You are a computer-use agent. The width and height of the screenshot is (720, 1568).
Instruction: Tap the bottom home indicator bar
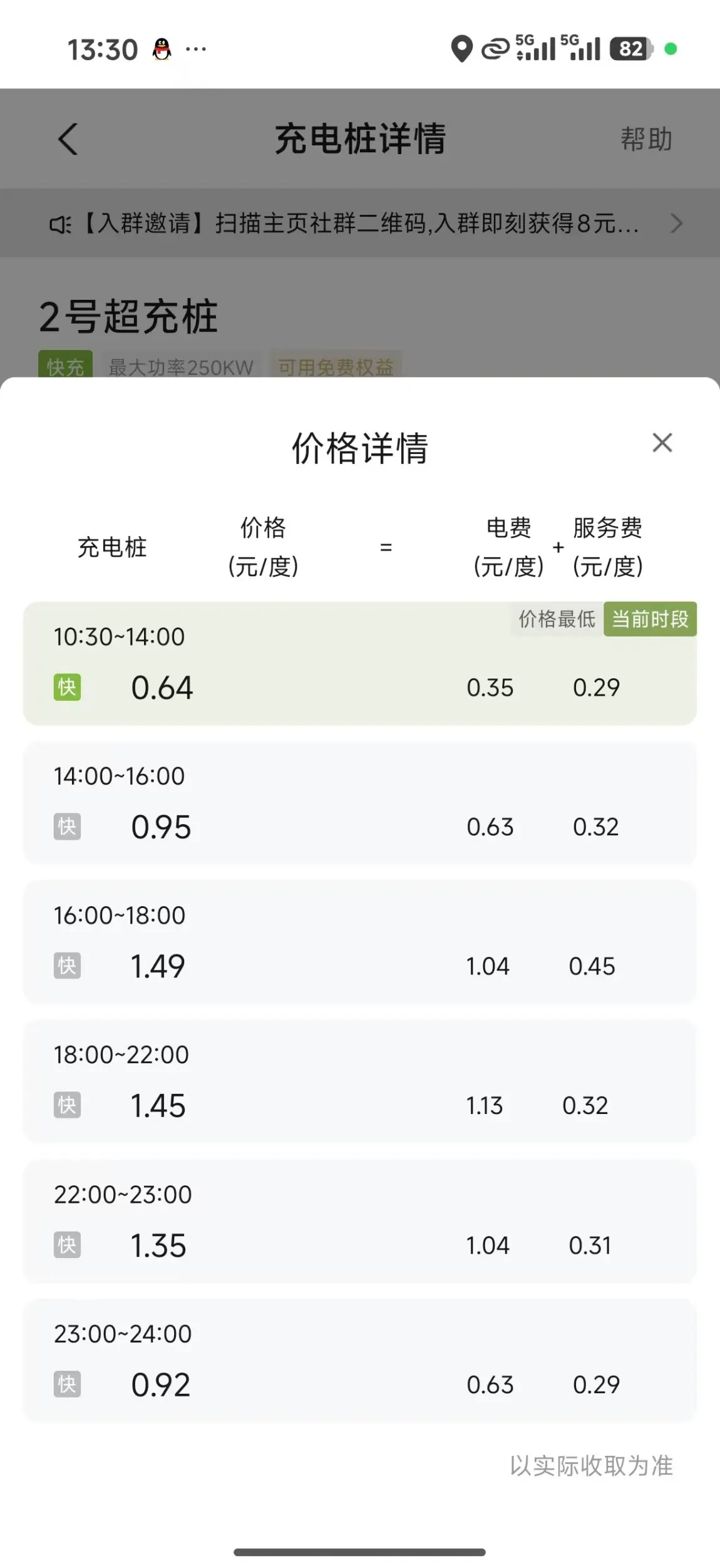(359, 1552)
